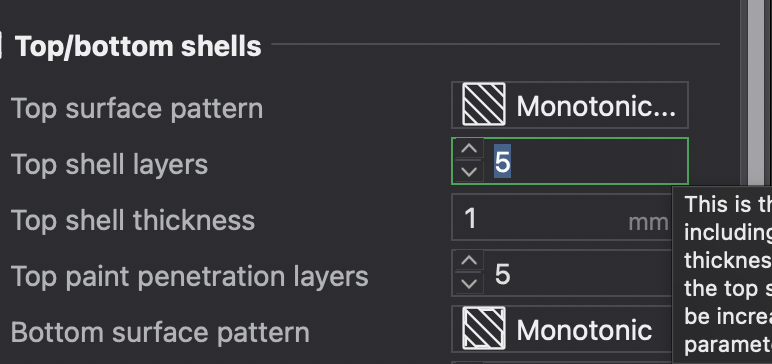Open the Top surface pattern dropdown

coord(570,105)
